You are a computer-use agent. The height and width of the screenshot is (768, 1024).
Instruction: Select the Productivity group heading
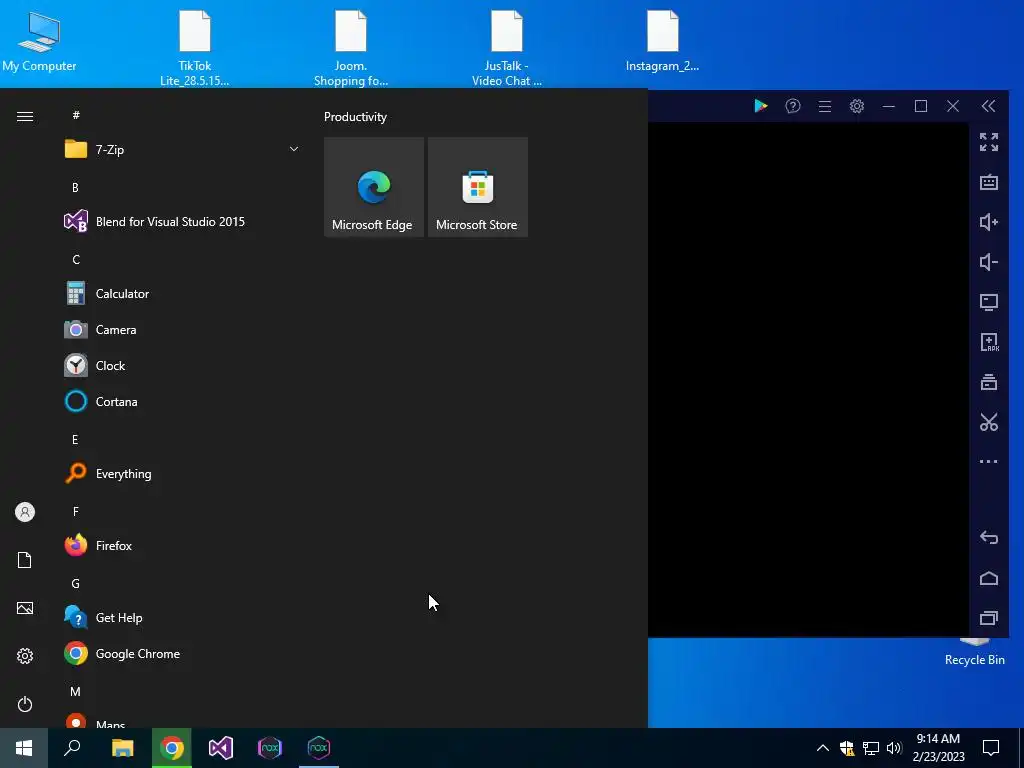[355, 117]
